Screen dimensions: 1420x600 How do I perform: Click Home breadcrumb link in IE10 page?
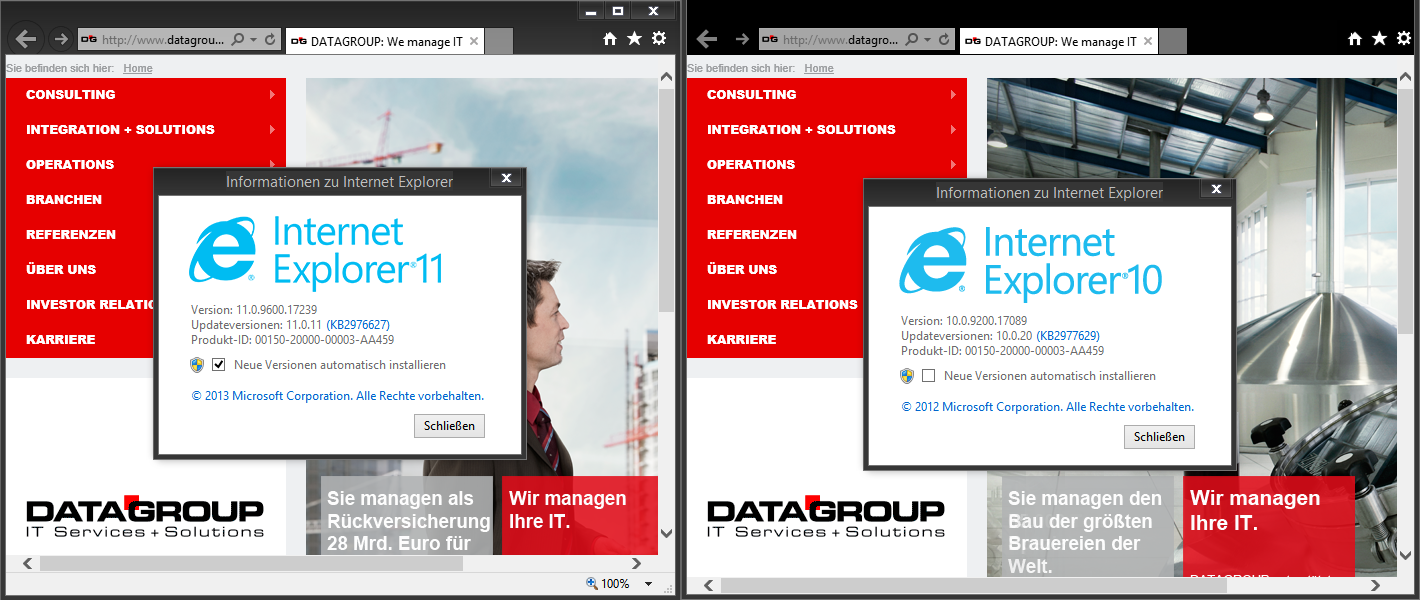818,68
